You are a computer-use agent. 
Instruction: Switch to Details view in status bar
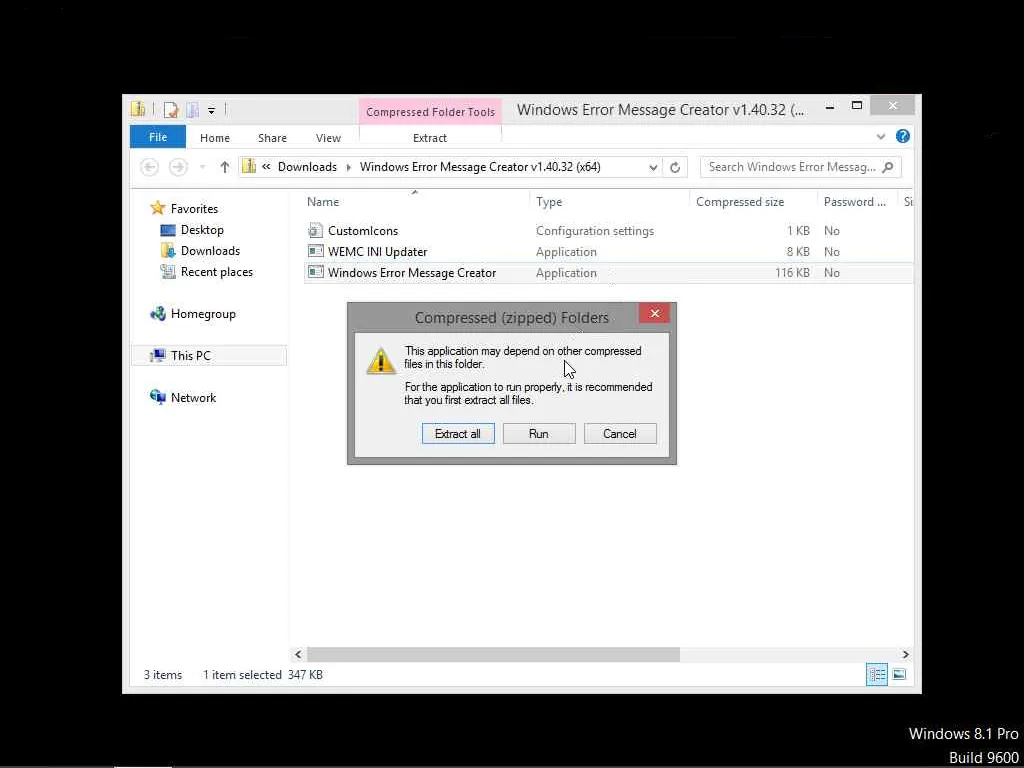coord(876,674)
